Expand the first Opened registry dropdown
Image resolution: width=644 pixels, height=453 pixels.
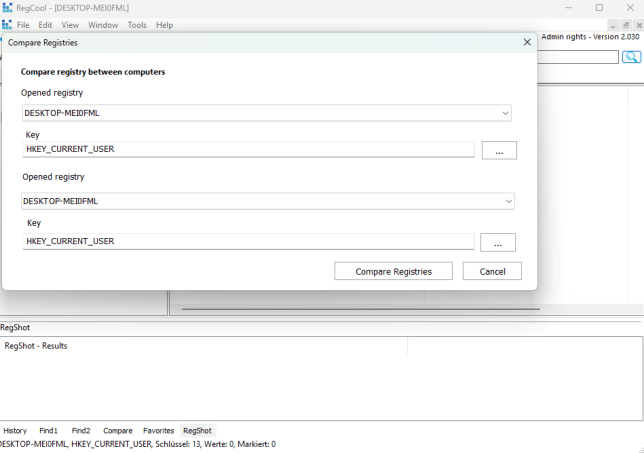(x=506, y=113)
